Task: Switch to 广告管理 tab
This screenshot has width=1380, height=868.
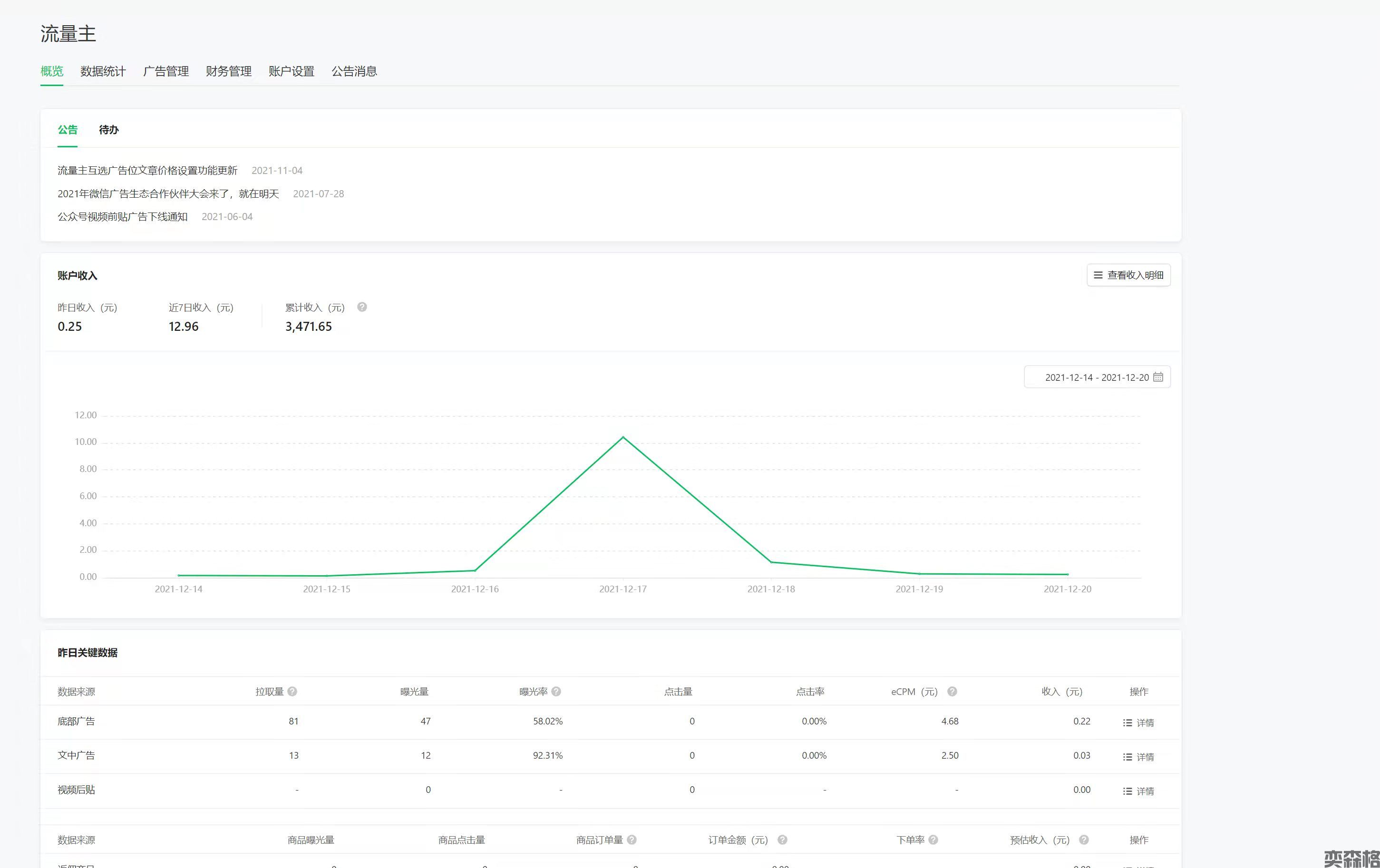Action: pos(165,72)
